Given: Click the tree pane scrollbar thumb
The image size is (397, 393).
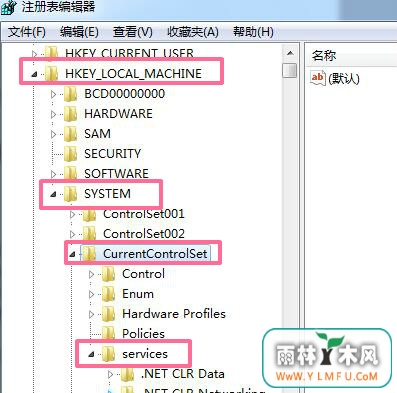Looking at the screenshot, I should [x=289, y=71].
